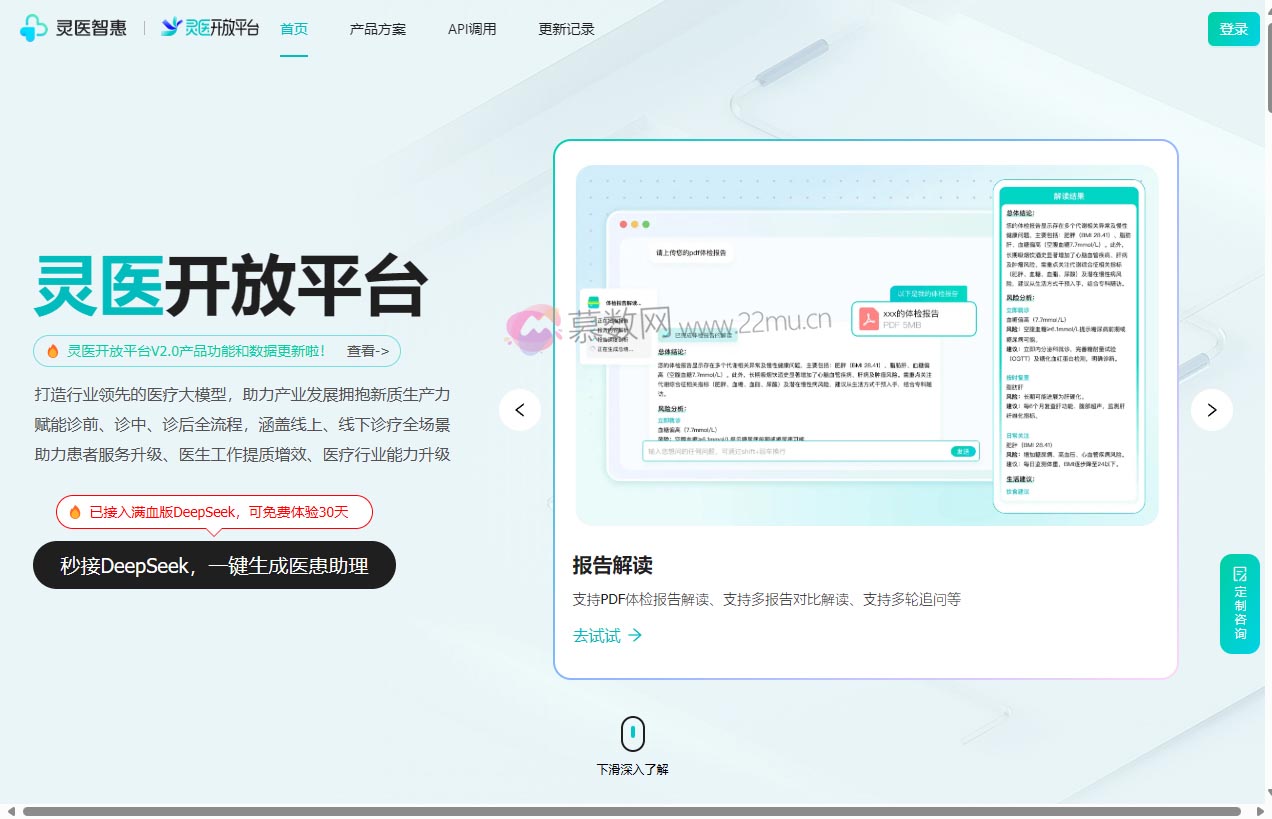Click the 灵医开放平台 logo
The height and width of the screenshot is (819, 1272).
click(210, 27)
